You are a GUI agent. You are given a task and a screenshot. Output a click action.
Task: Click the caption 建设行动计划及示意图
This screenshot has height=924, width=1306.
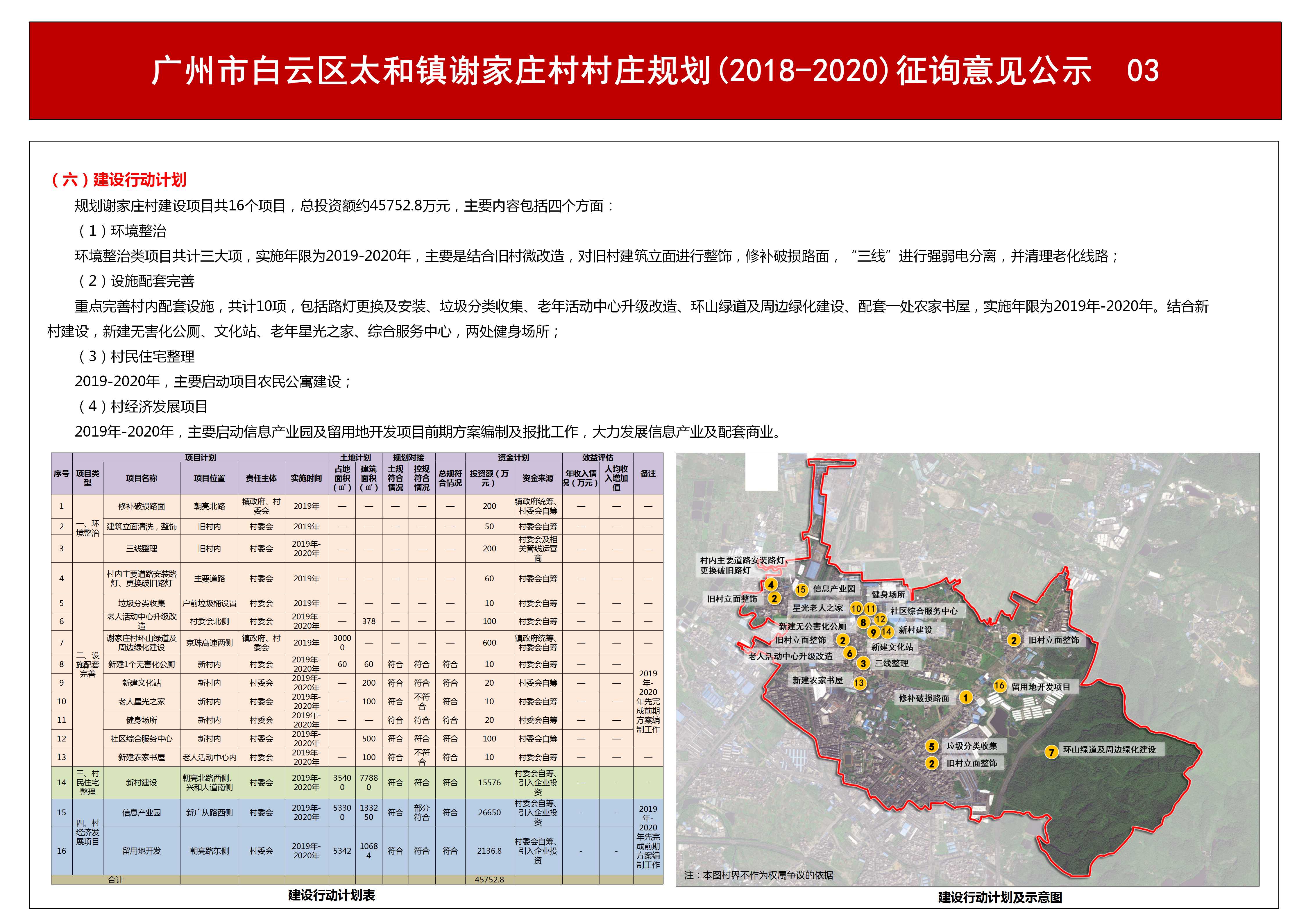click(x=1000, y=897)
